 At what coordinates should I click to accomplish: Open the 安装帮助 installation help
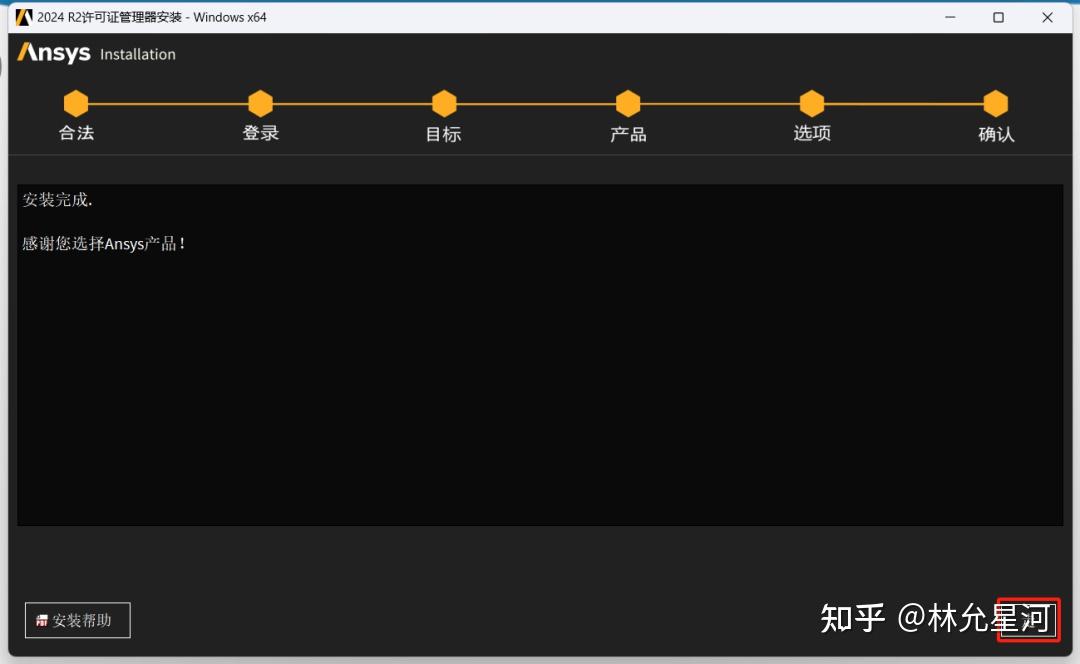click(x=77, y=620)
